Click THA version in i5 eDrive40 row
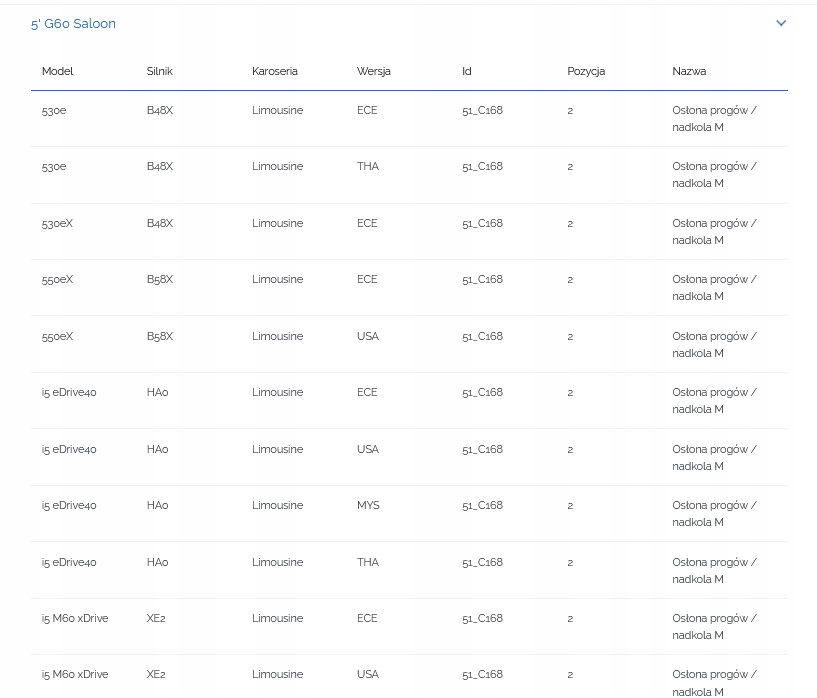The width and height of the screenshot is (817, 698). pos(368,562)
